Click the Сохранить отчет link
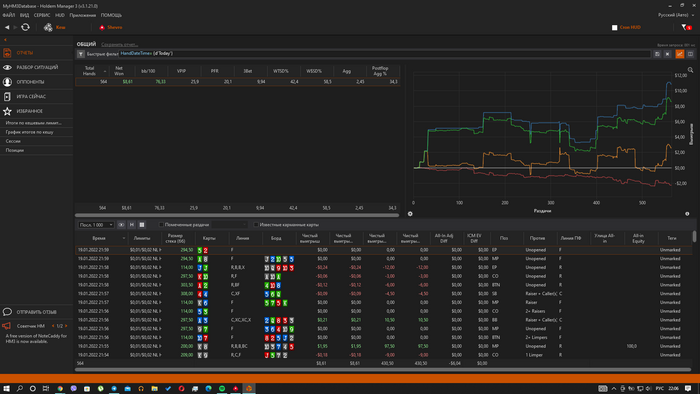The width and height of the screenshot is (700, 394). 119,45
